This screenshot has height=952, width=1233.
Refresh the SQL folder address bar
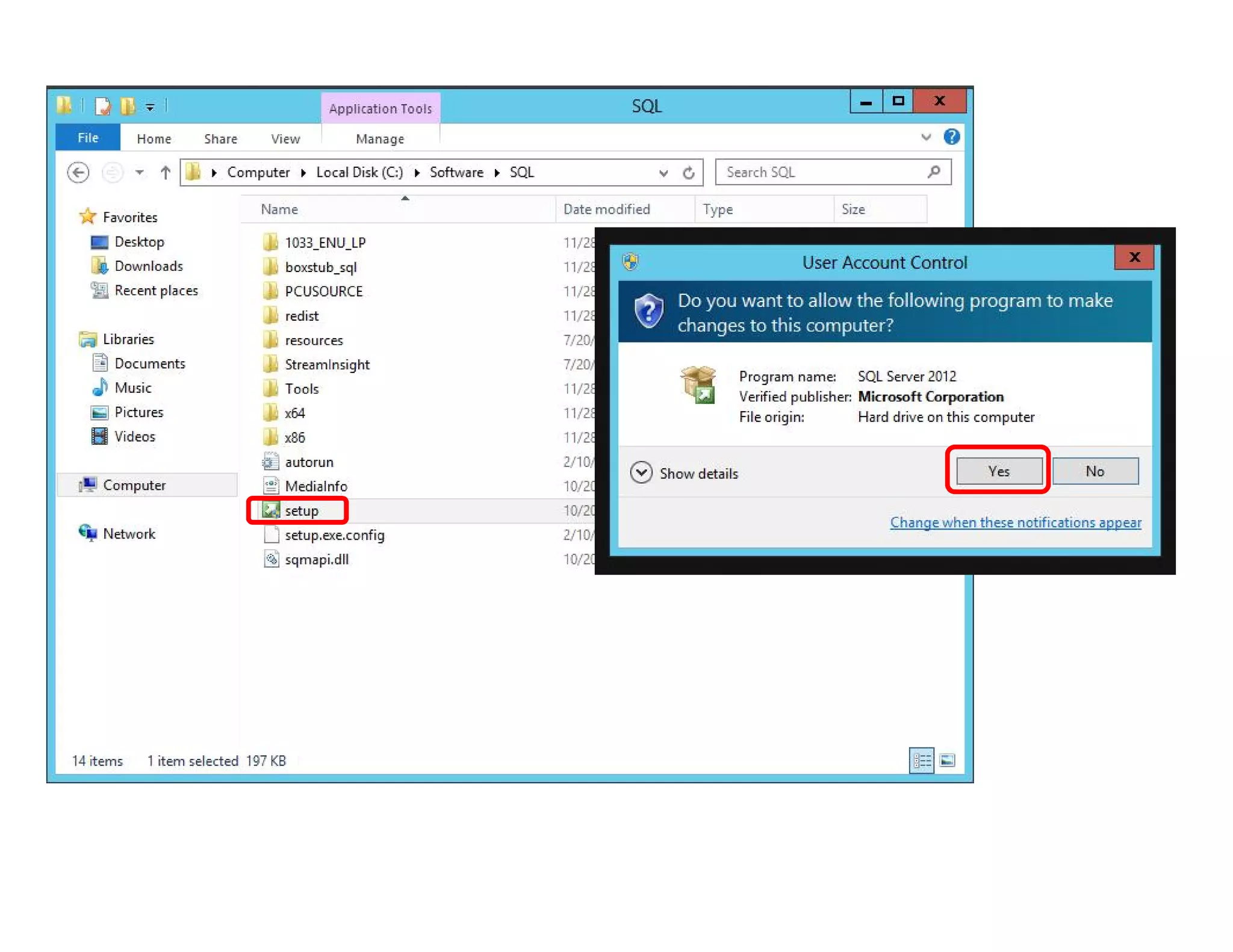click(689, 173)
